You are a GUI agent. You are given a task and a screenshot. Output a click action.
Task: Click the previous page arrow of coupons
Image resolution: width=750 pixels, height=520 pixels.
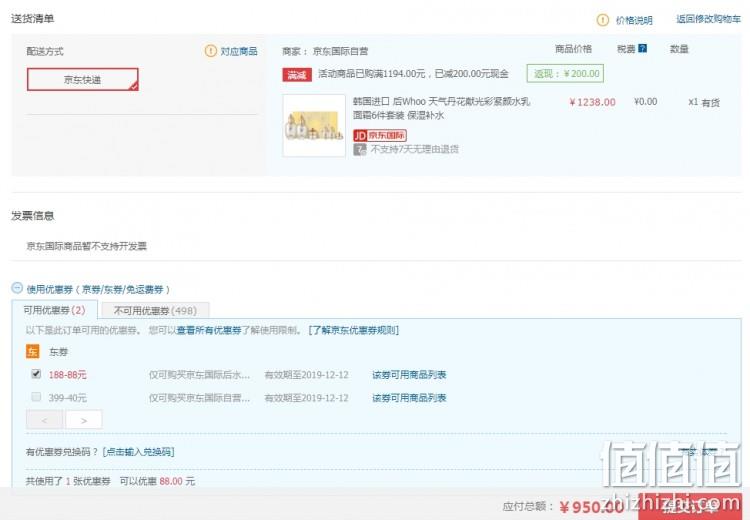tap(44, 420)
